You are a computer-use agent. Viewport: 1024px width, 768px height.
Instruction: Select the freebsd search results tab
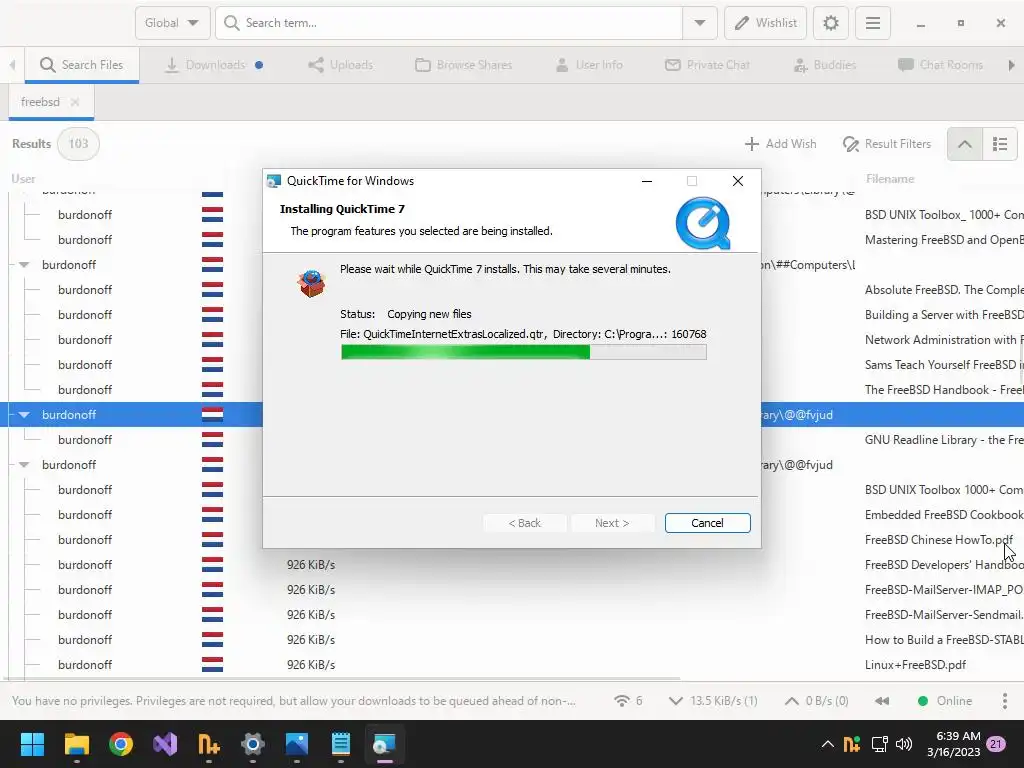pyautogui.click(x=40, y=102)
